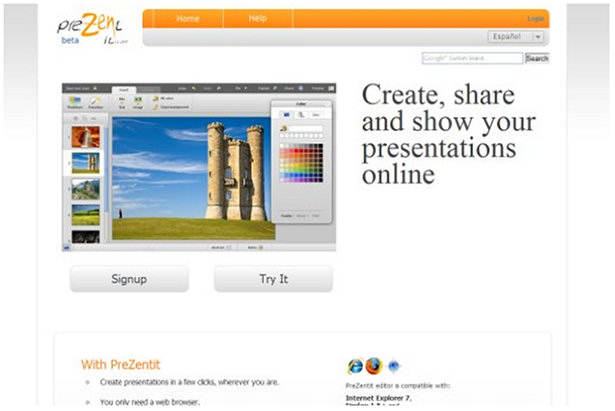This screenshot has height=411, width=615.
Task: Select the dark slide thumbnail at bottom
Action: coord(86,237)
